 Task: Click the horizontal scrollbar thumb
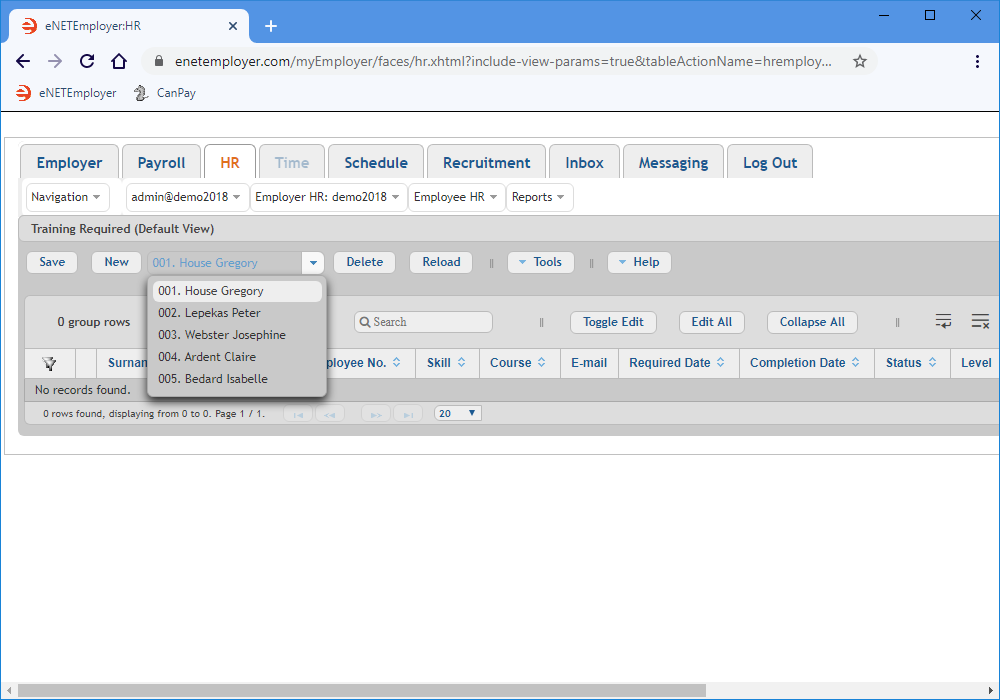click(x=362, y=690)
